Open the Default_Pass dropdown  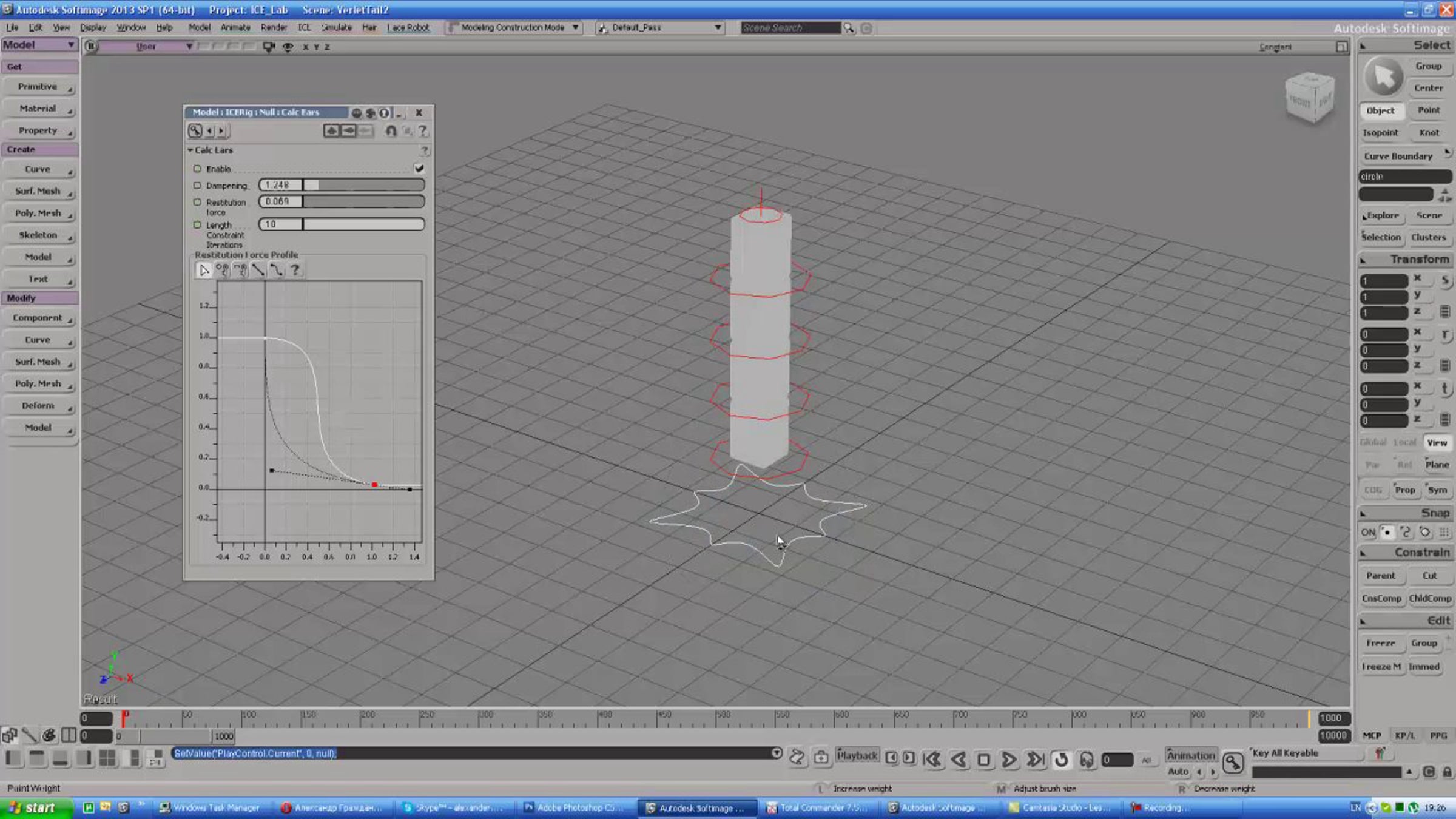[x=660, y=28]
